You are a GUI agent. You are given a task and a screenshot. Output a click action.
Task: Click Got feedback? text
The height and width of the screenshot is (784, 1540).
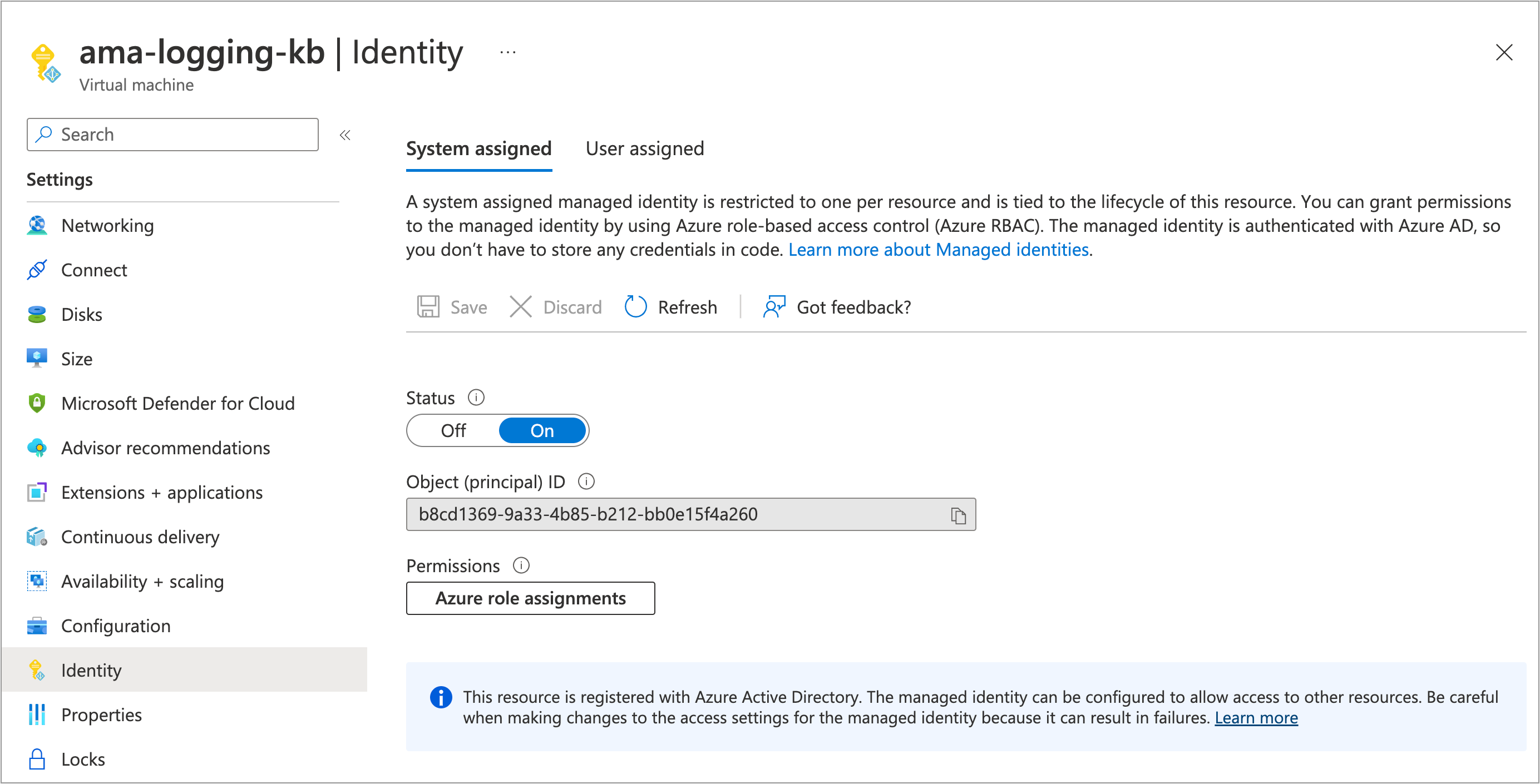(853, 307)
